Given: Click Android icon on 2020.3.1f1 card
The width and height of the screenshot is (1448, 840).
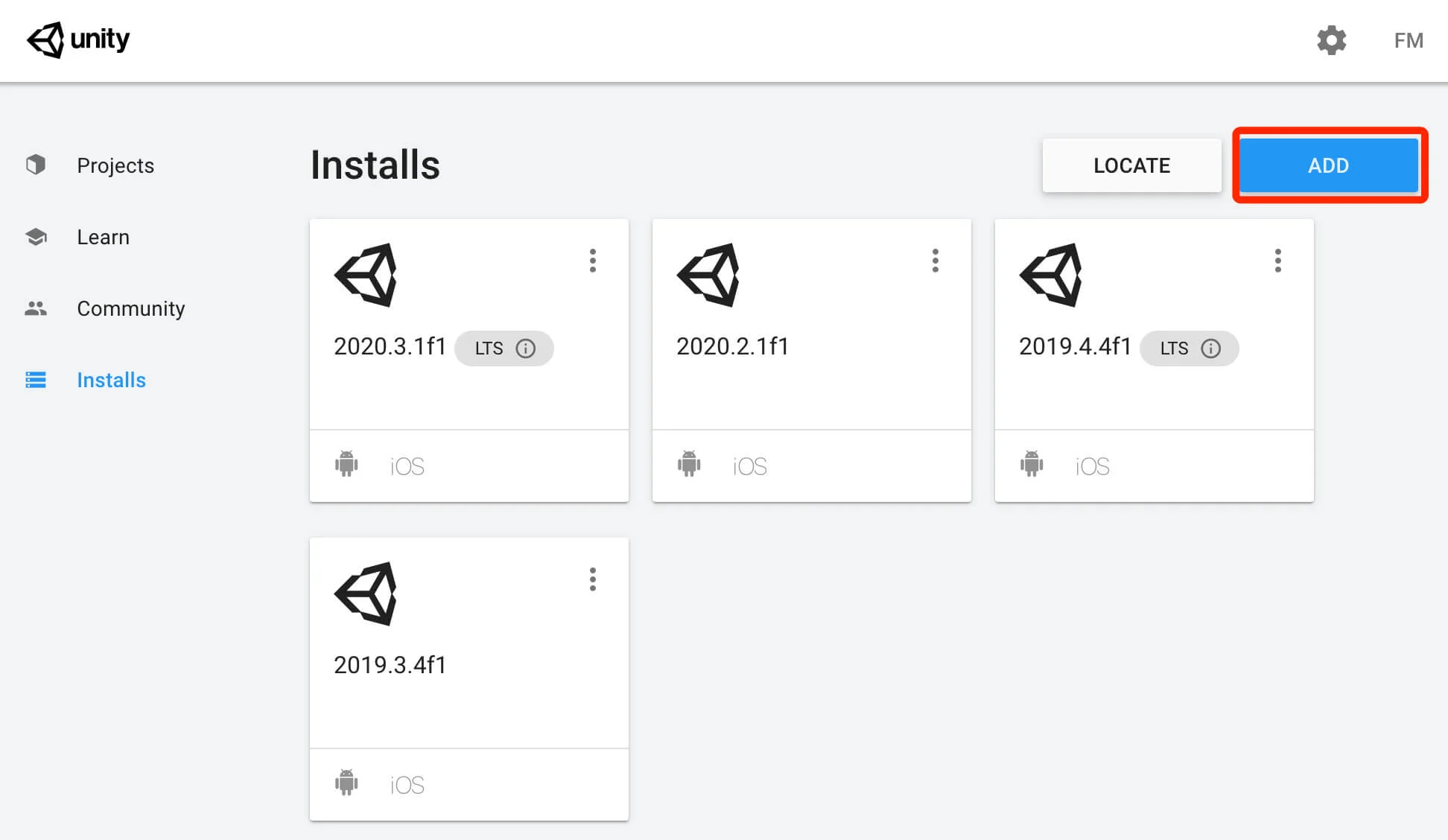Looking at the screenshot, I should [346, 464].
